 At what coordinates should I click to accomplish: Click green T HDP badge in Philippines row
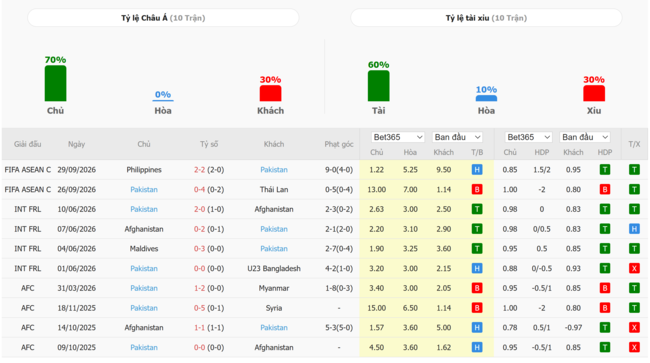point(605,169)
